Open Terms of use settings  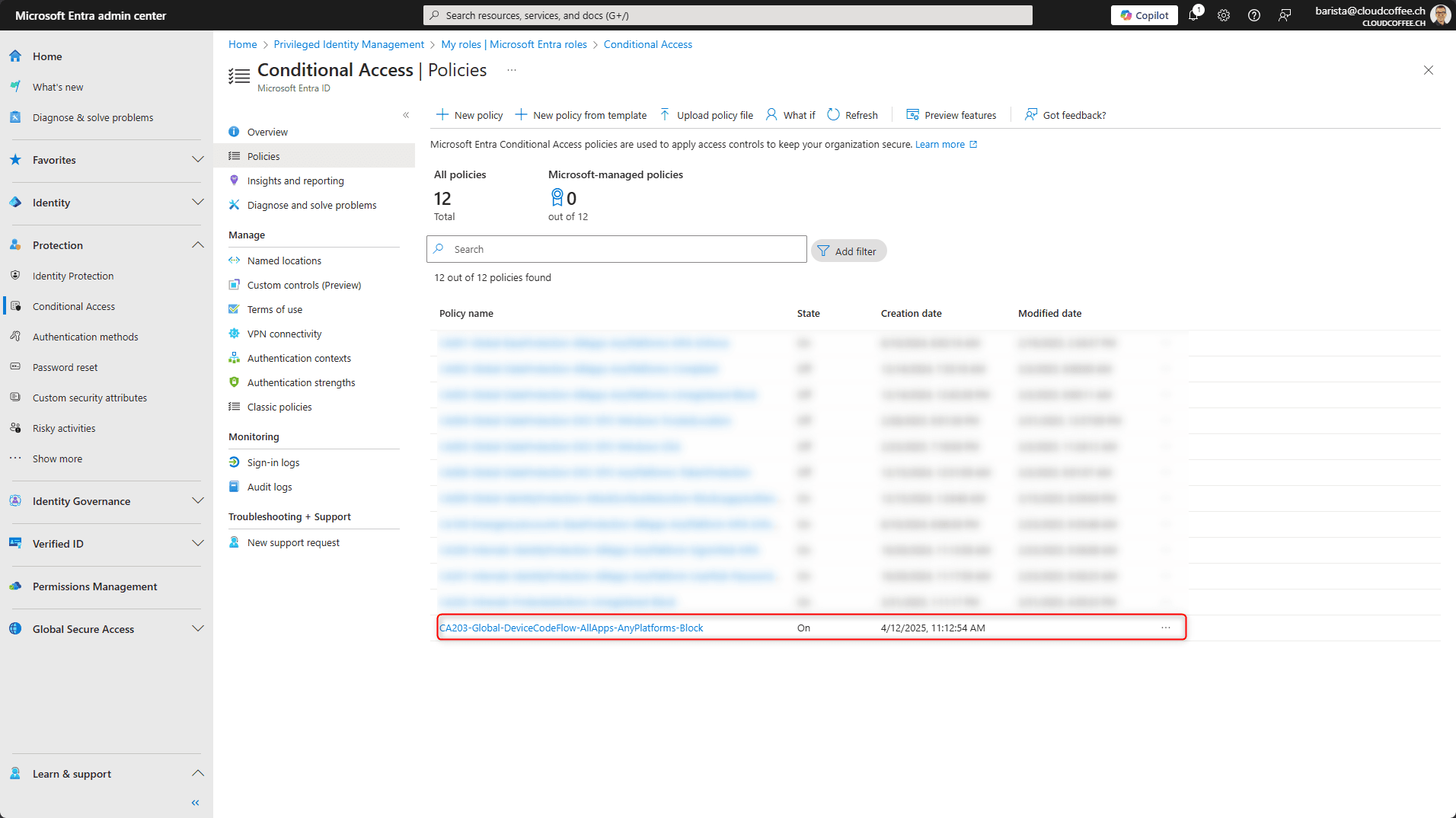tap(275, 309)
